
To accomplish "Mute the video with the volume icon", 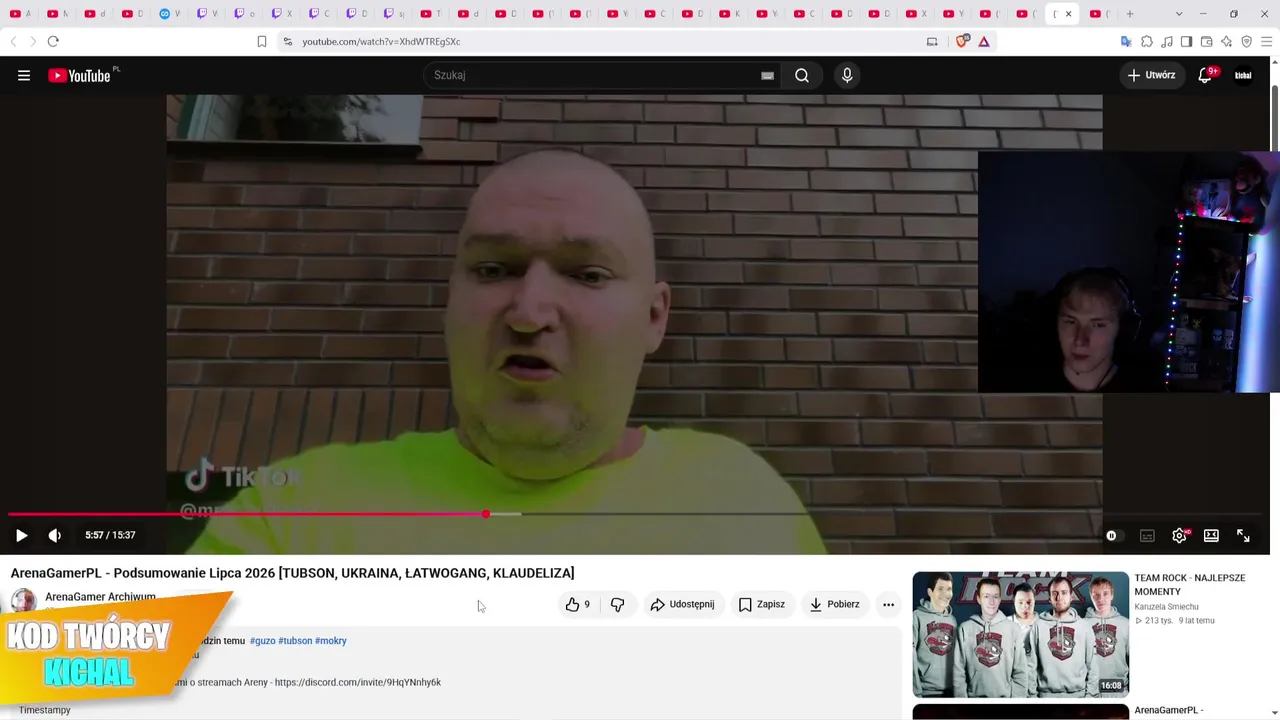I will click(55, 535).
